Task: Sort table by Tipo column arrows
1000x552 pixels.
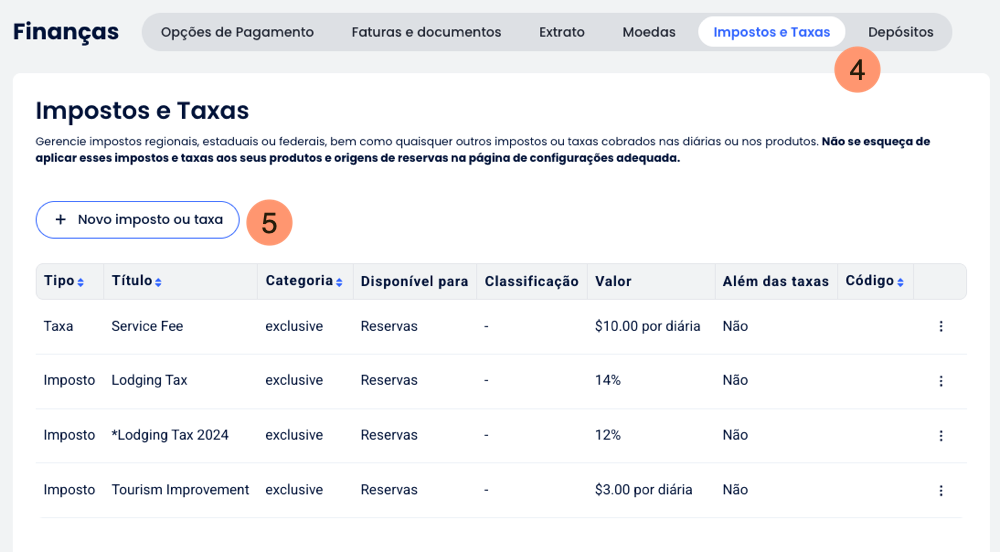Action: (x=81, y=283)
